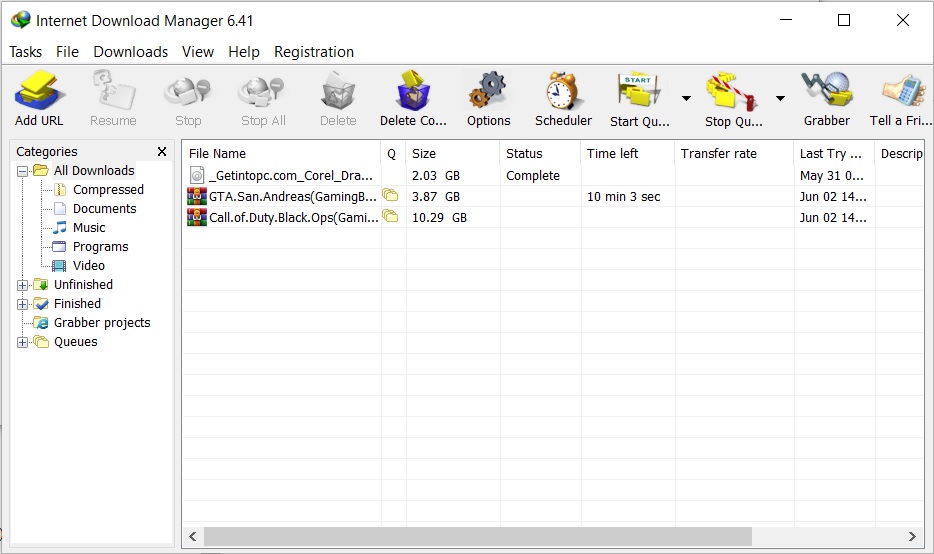Click the GTA San Andreas archive icon
This screenshot has height=554, width=934.
[x=197, y=196]
